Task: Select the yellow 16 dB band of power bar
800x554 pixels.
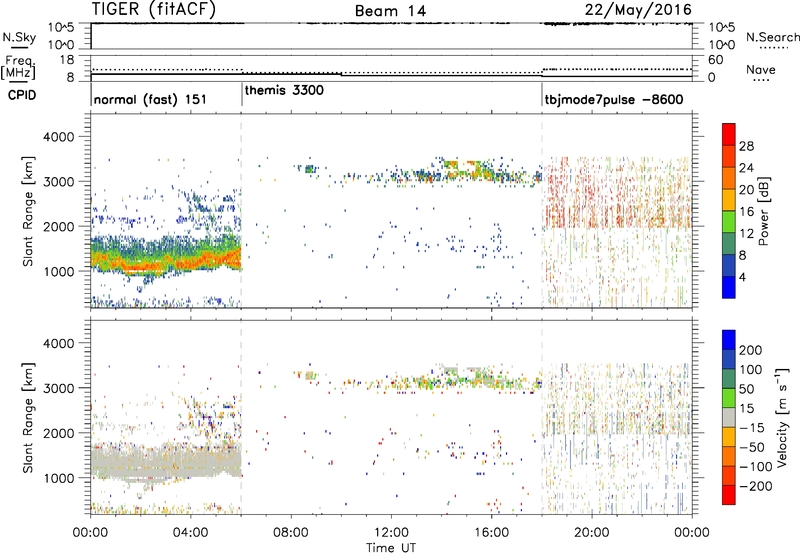Action: pyautogui.click(x=729, y=199)
